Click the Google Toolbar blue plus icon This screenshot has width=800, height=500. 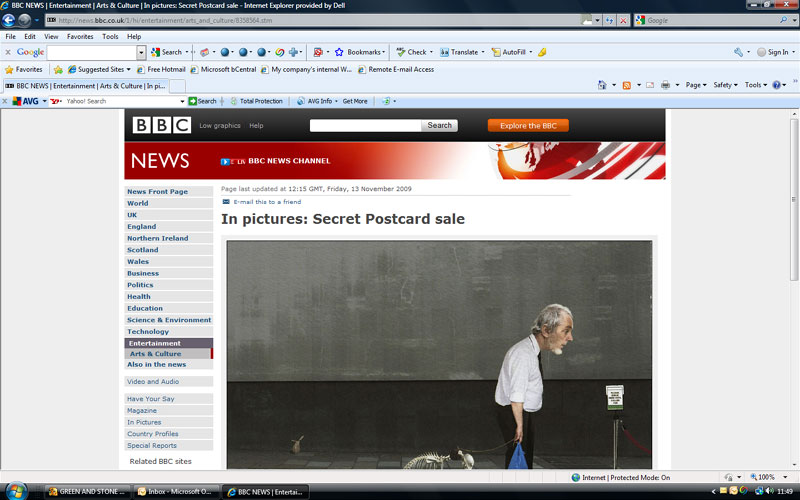coord(293,52)
